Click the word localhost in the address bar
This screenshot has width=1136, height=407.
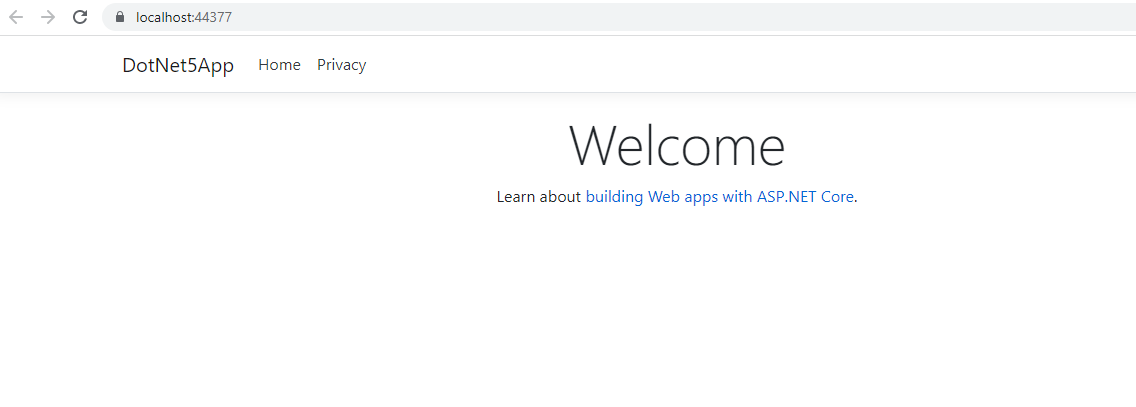click(164, 17)
